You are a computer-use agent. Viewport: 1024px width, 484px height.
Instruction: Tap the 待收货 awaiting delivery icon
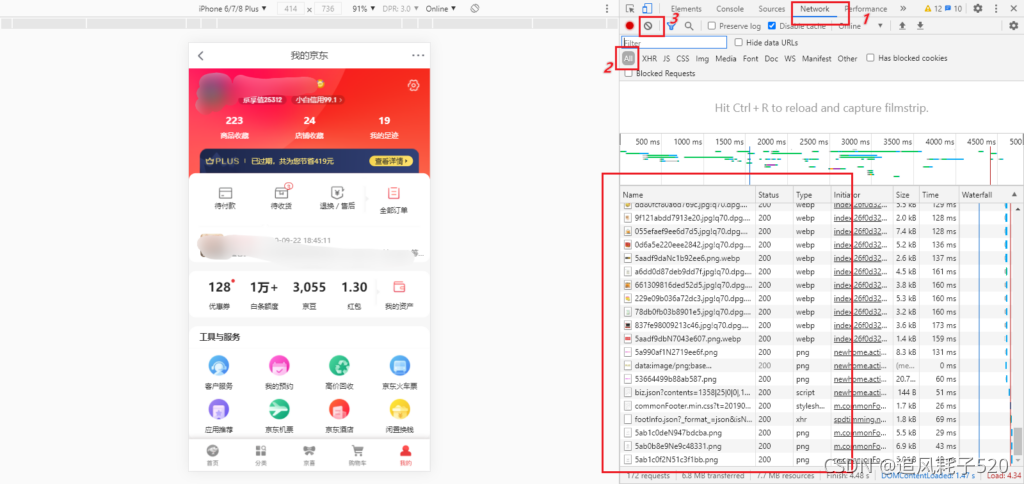[x=281, y=192]
